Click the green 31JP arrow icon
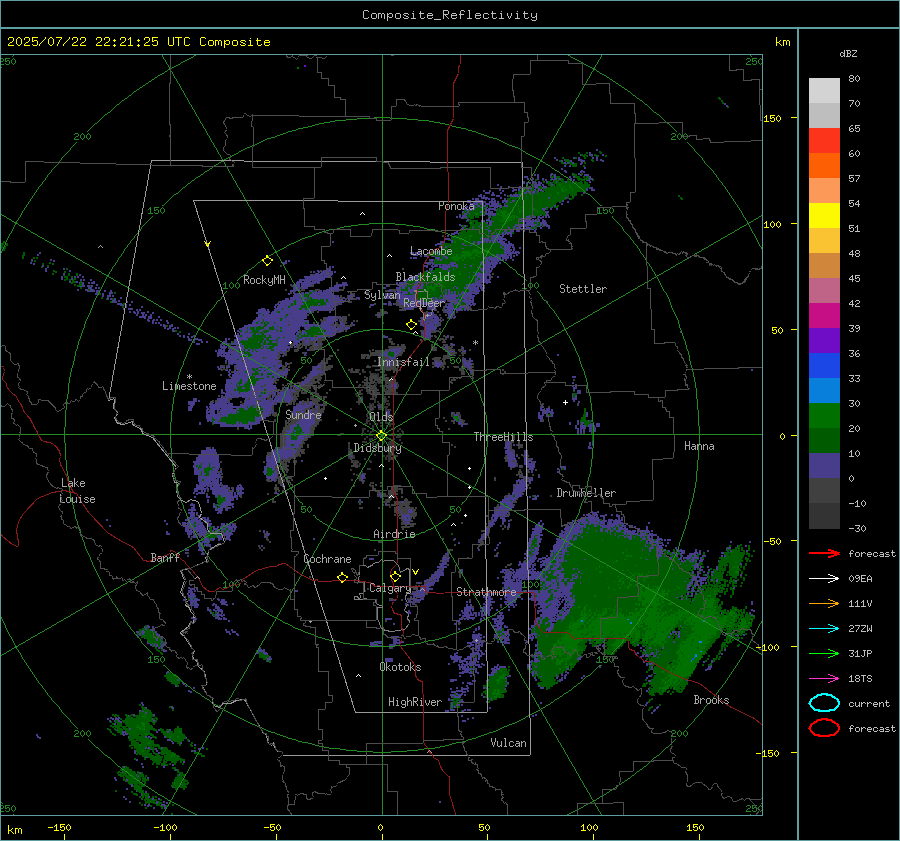Viewport: 900px width, 841px height. pos(824,653)
